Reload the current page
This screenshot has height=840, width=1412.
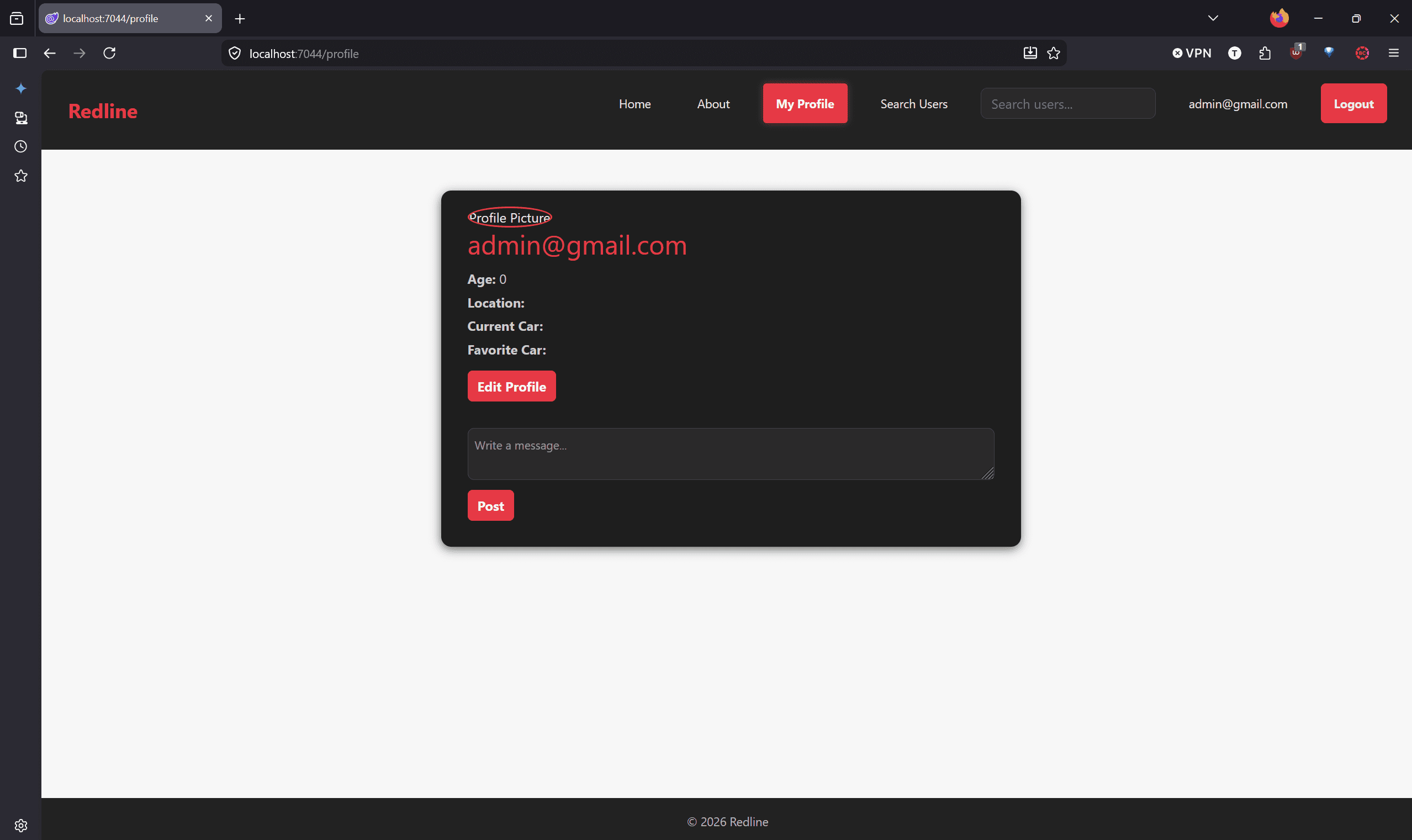(x=110, y=53)
